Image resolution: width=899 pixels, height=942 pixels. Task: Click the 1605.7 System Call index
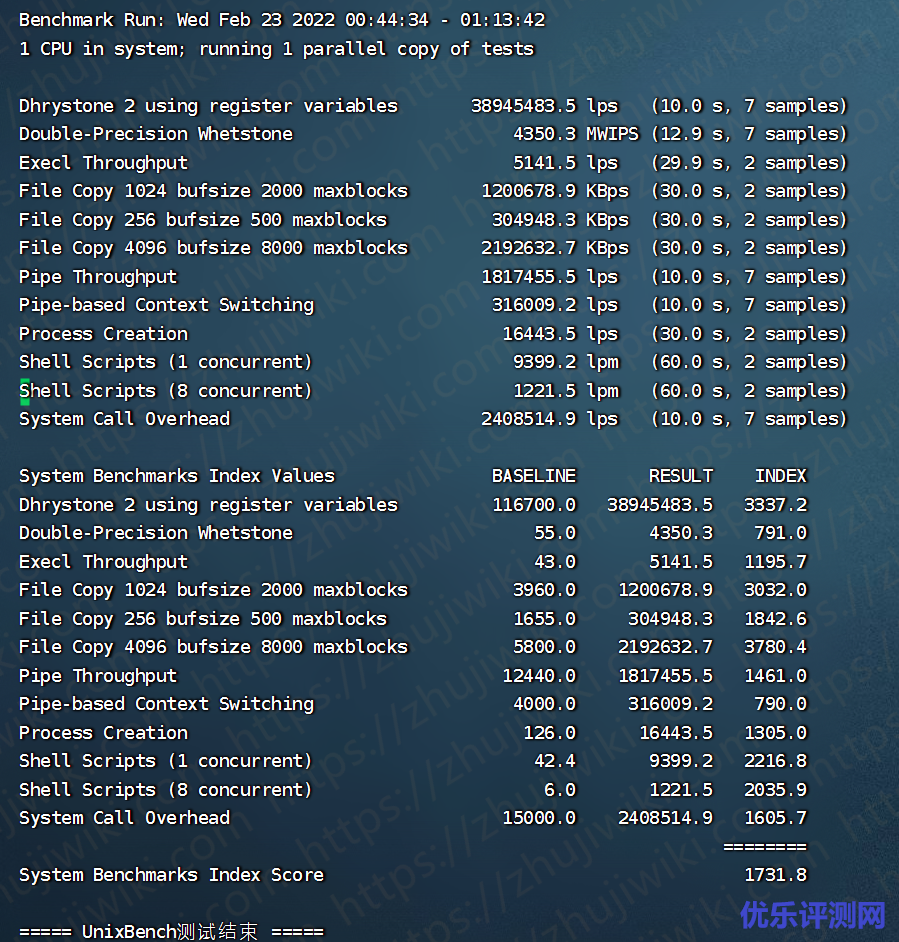coord(775,819)
